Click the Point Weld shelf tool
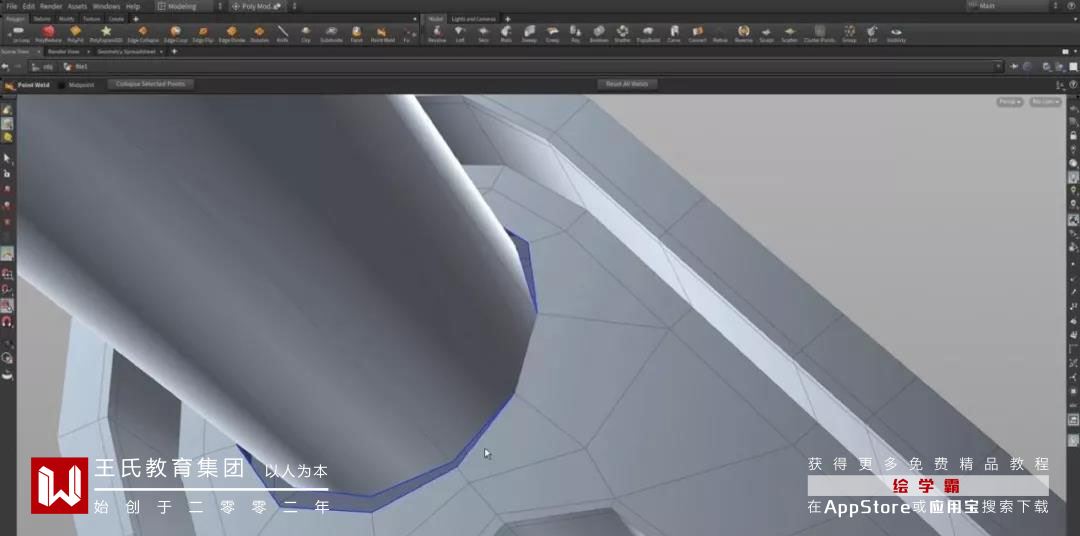The height and width of the screenshot is (536, 1080). click(382, 34)
